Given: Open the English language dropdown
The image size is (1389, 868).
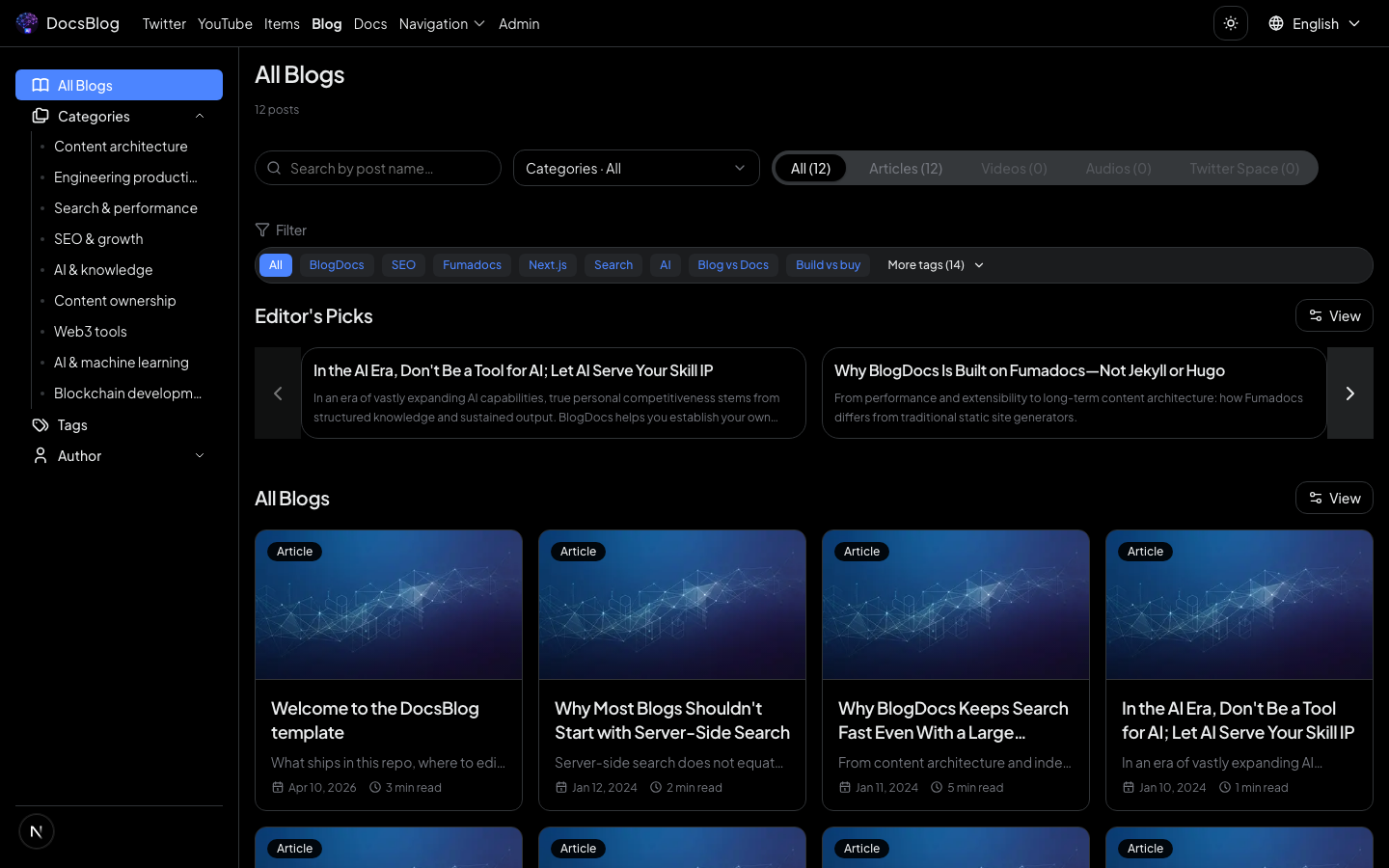Looking at the screenshot, I should click(1314, 23).
